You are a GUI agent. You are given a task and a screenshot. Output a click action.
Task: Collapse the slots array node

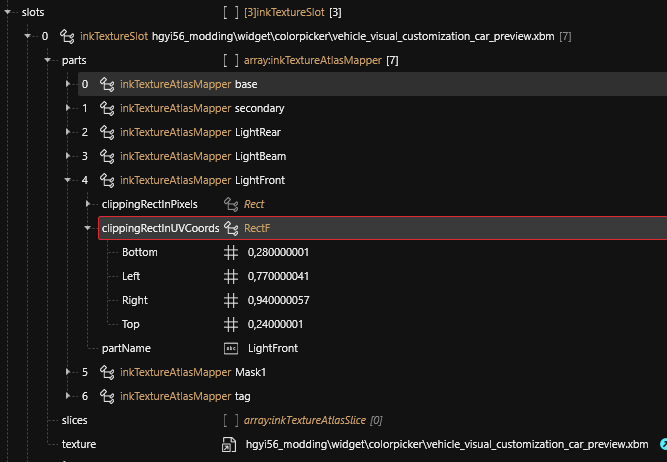point(10,12)
